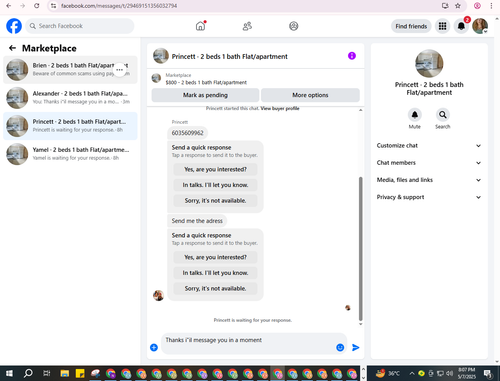The width and height of the screenshot is (500, 381).
Task: Click the large listing photo in right panel
Action: (x=429, y=64)
